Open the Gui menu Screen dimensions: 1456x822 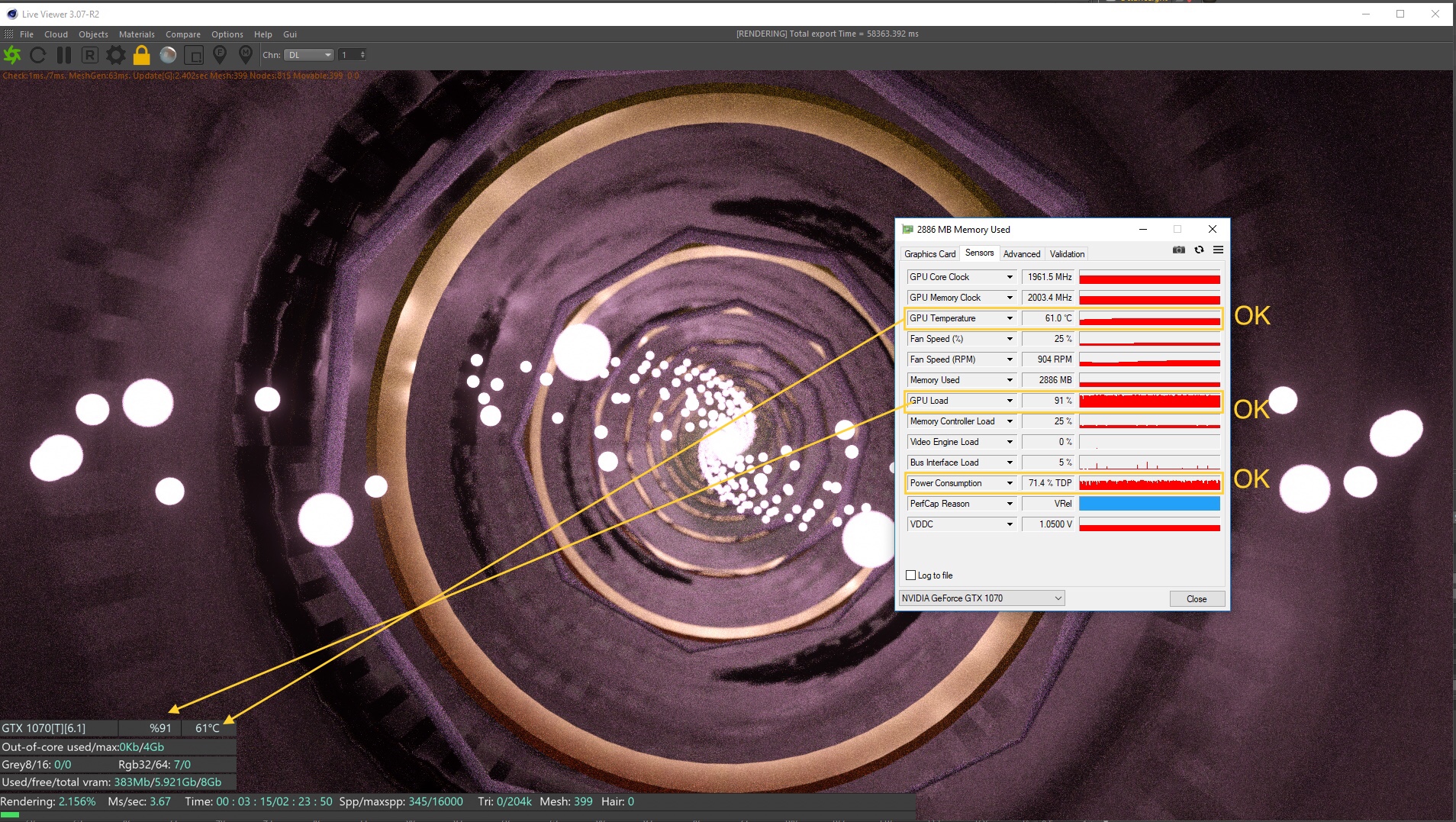tap(290, 34)
